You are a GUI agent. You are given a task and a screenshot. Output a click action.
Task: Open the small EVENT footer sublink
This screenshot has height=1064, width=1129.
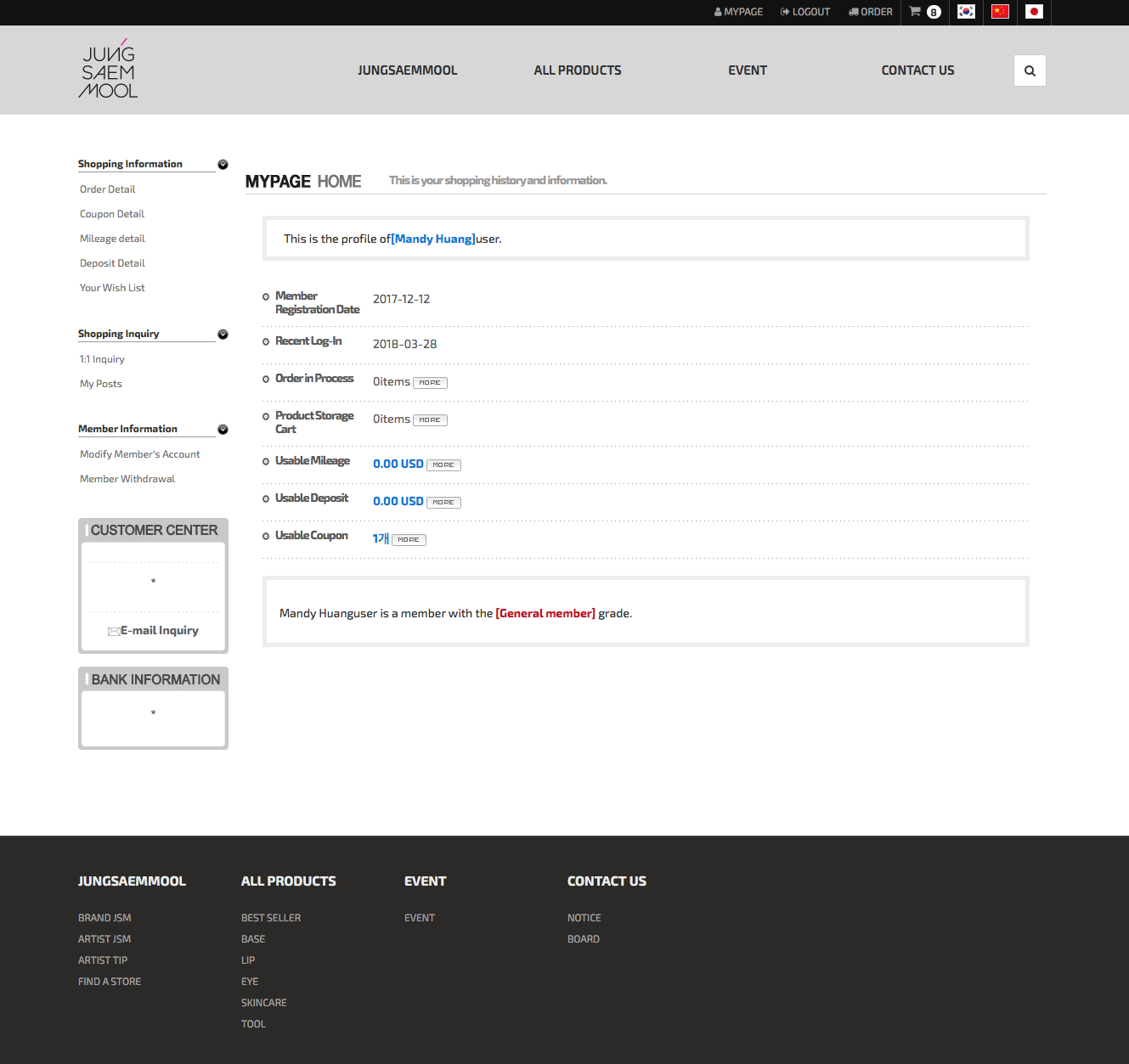point(420,918)
